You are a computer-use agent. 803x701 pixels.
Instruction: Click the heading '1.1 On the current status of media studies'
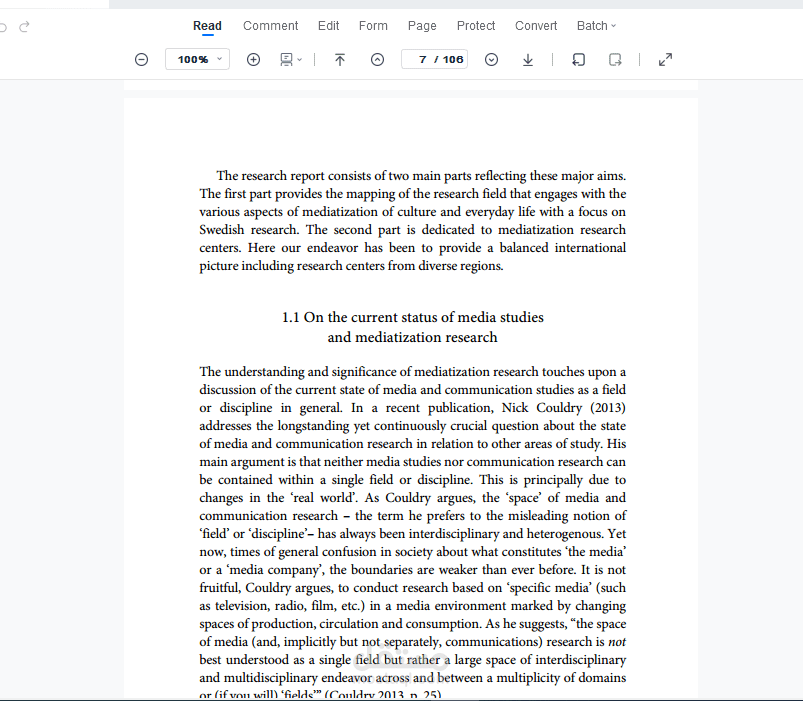pyautogui.click(x=413, y=317)
